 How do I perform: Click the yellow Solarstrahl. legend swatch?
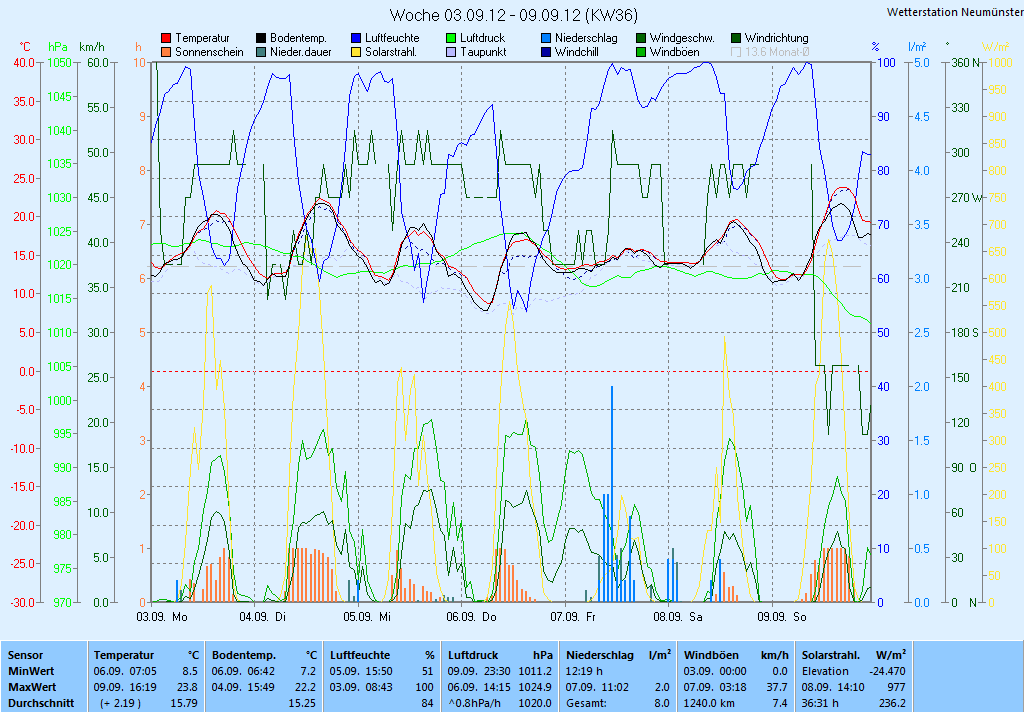click(x=356, y=52)
